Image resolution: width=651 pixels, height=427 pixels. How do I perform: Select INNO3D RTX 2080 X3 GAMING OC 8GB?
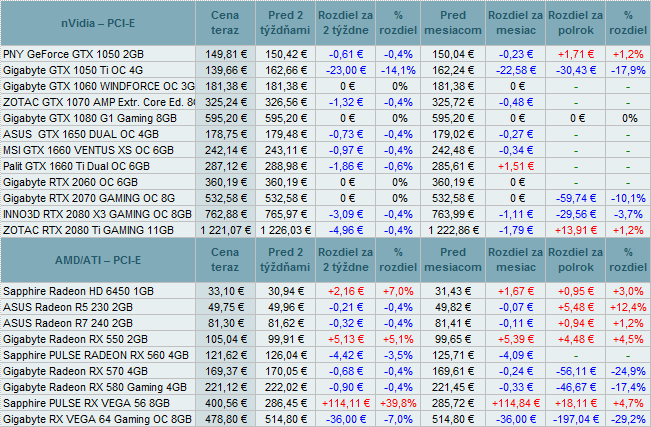(x=98, y=214)
